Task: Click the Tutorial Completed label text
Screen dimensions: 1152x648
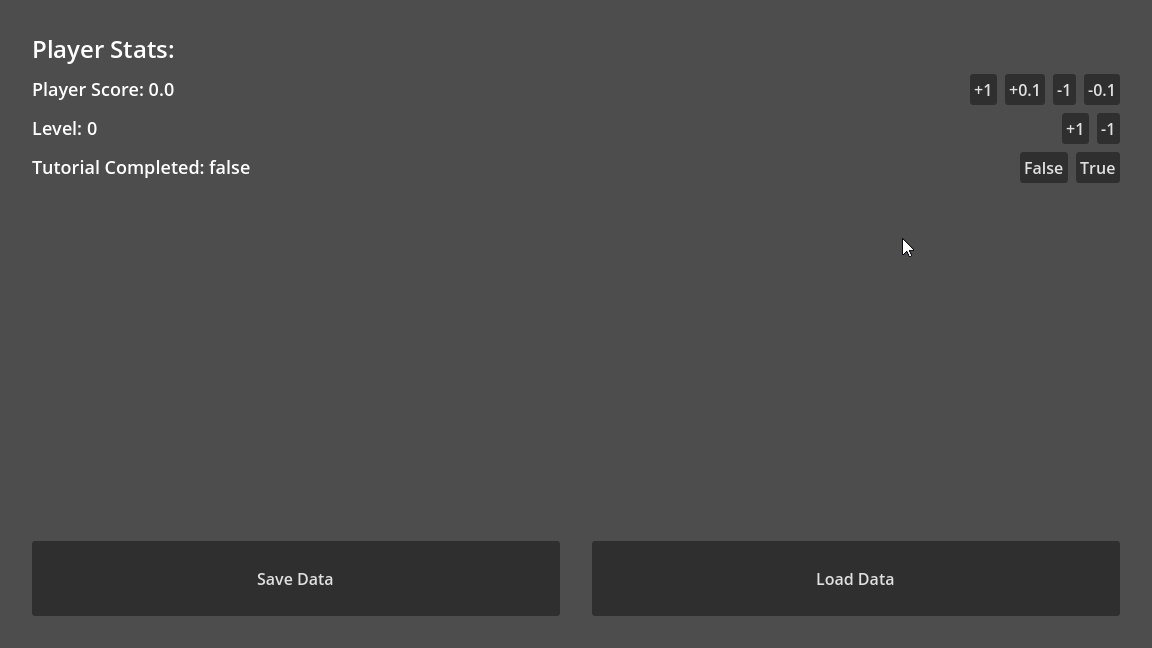Action: coord(118,168)
